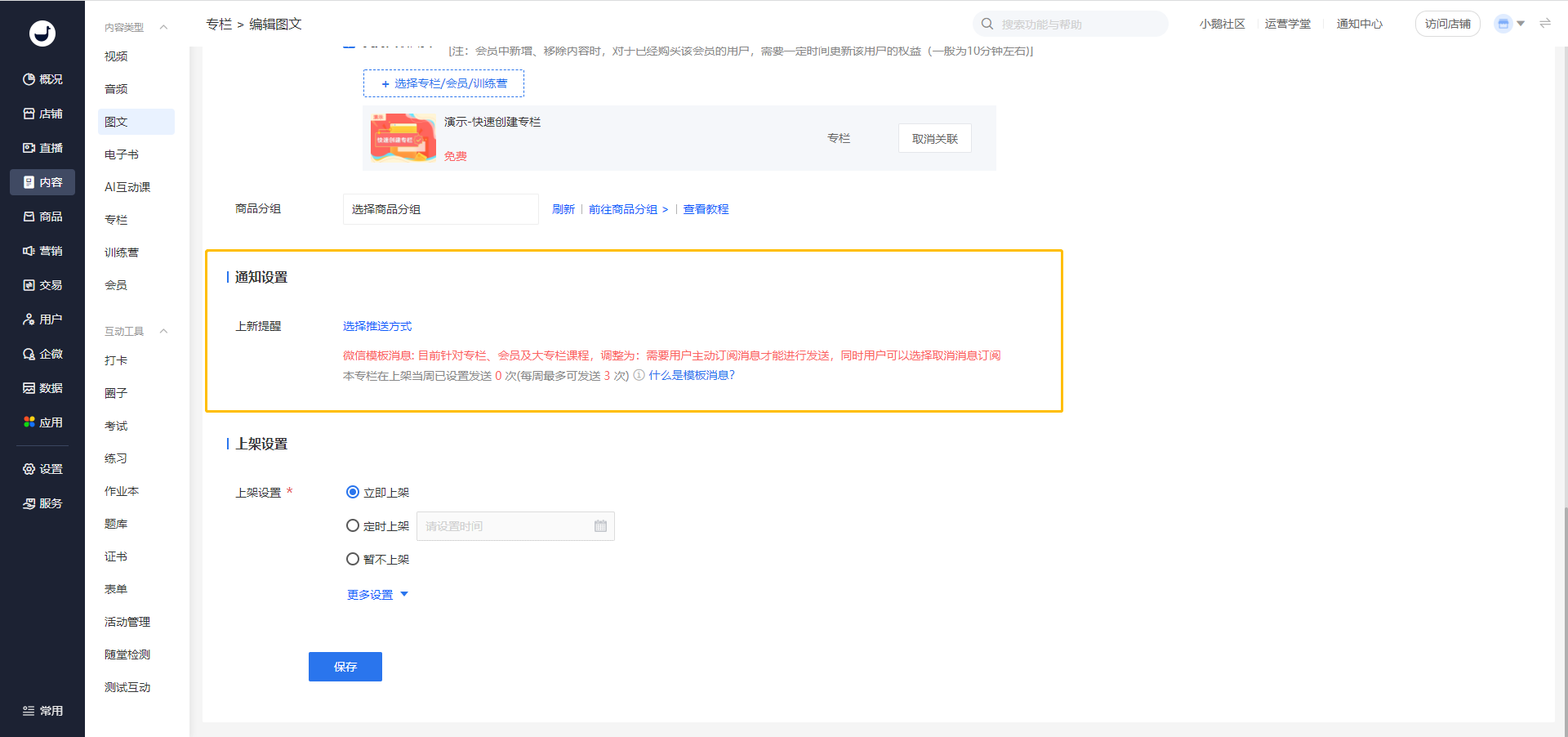This screenshot has height=737, width=1568.
Task: Click the 概况 overview icon in sidebar
Action: tap(29, 79)
